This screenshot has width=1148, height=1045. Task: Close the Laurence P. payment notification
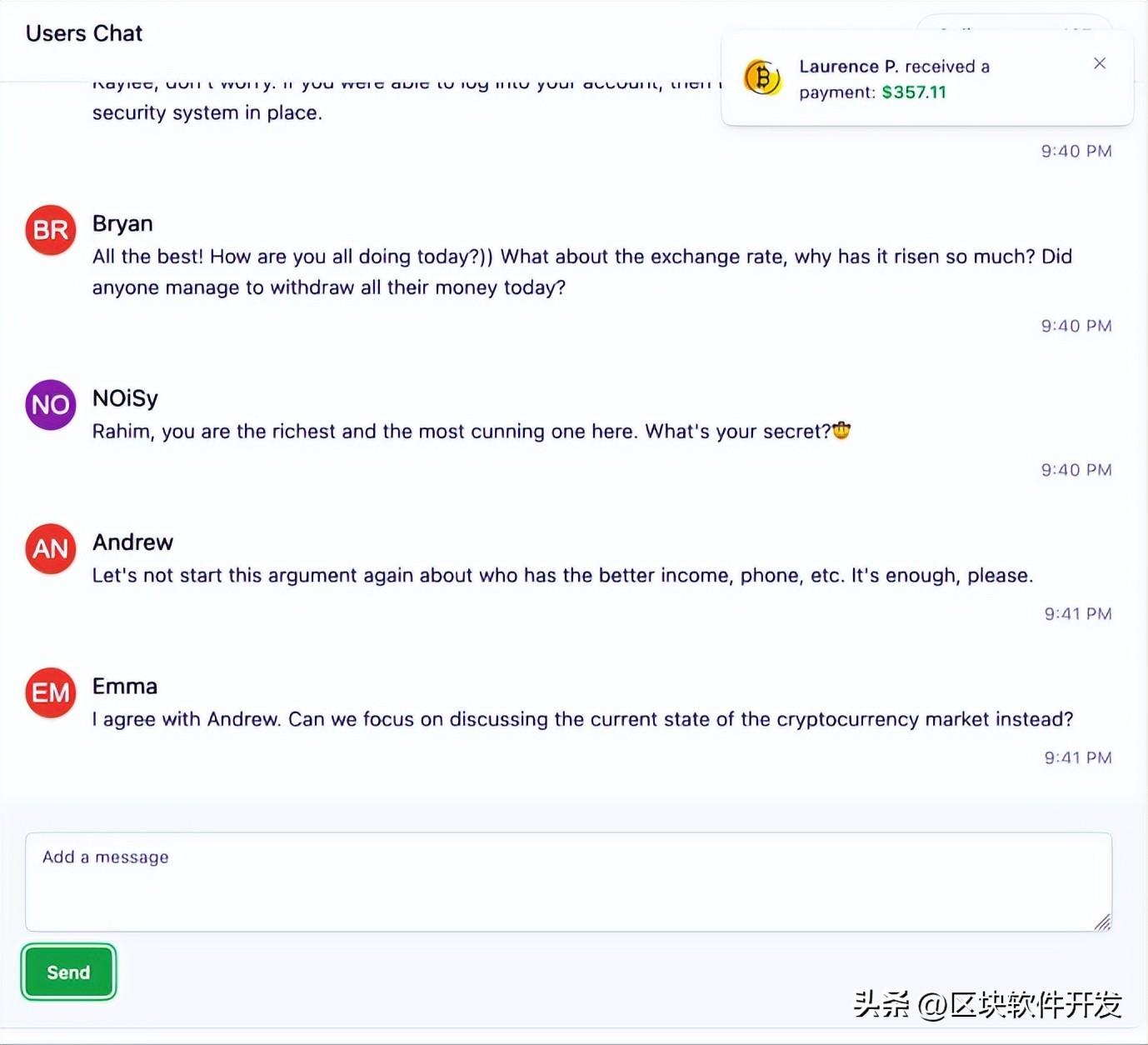click(1100, 63)
